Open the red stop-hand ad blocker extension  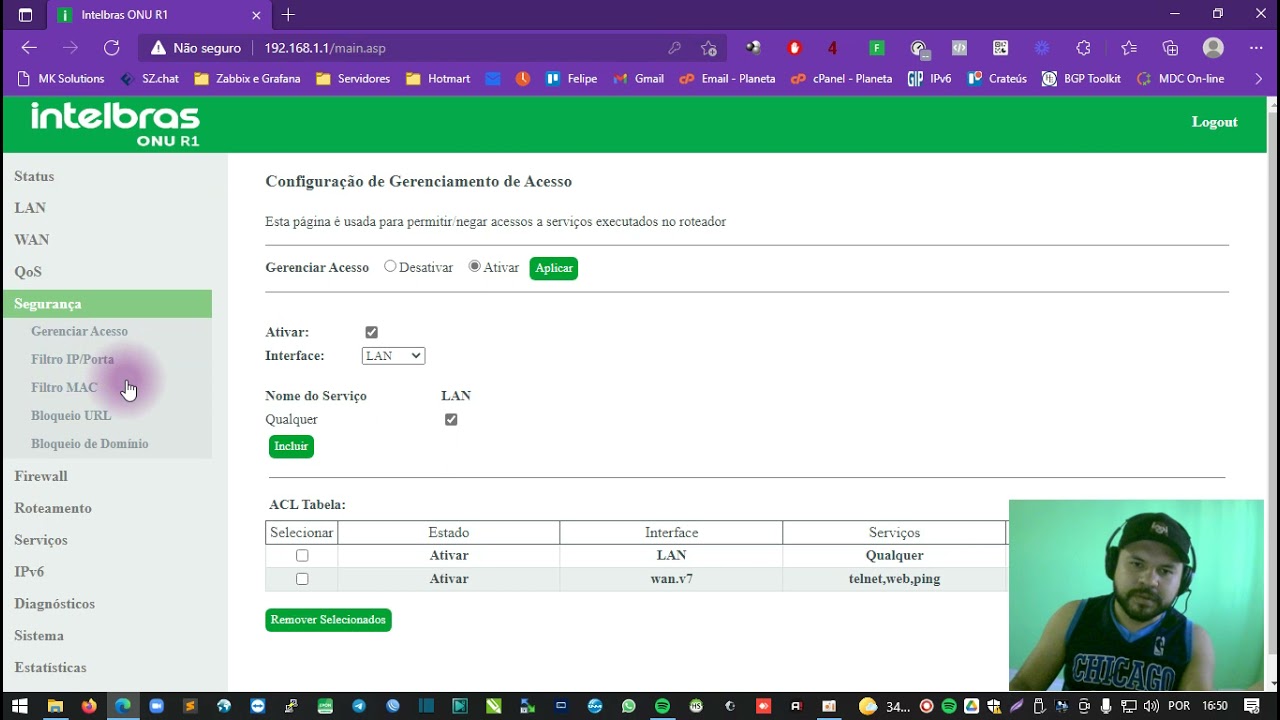795,48
